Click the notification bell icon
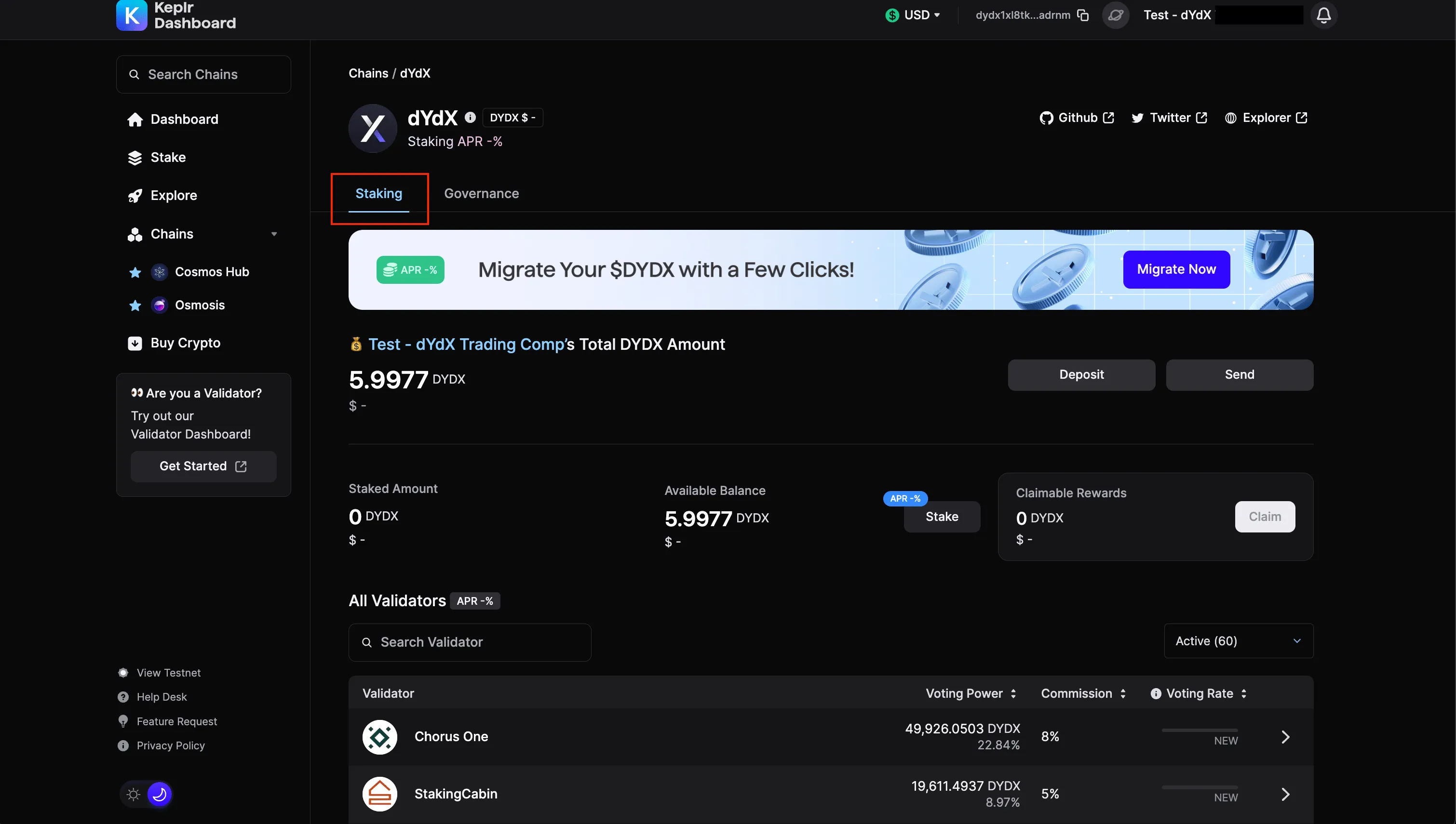Screen dimensions: 1456x824 coord(1323,15)
